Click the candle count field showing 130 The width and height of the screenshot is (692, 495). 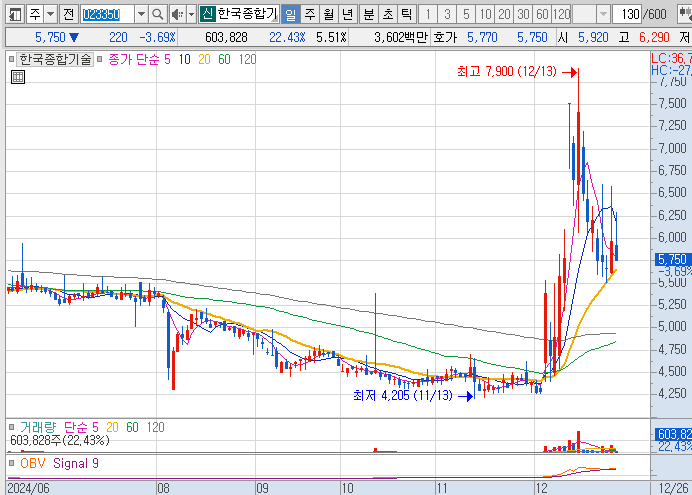(x=628, y=15)
